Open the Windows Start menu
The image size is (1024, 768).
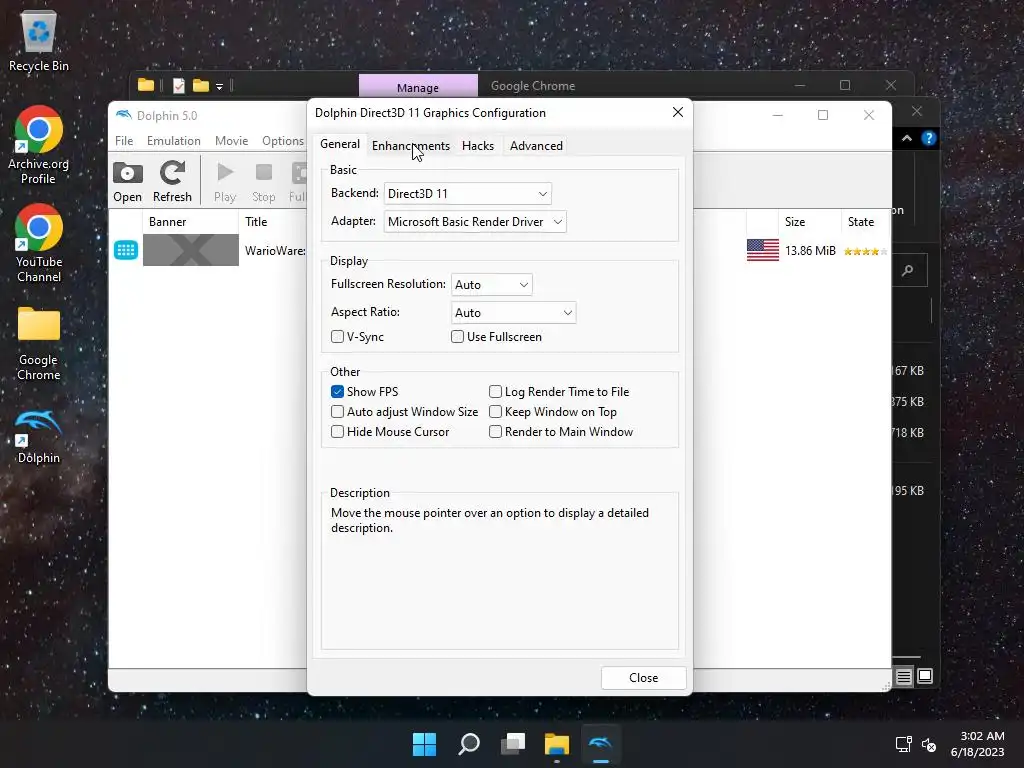[x=424, y=744]
